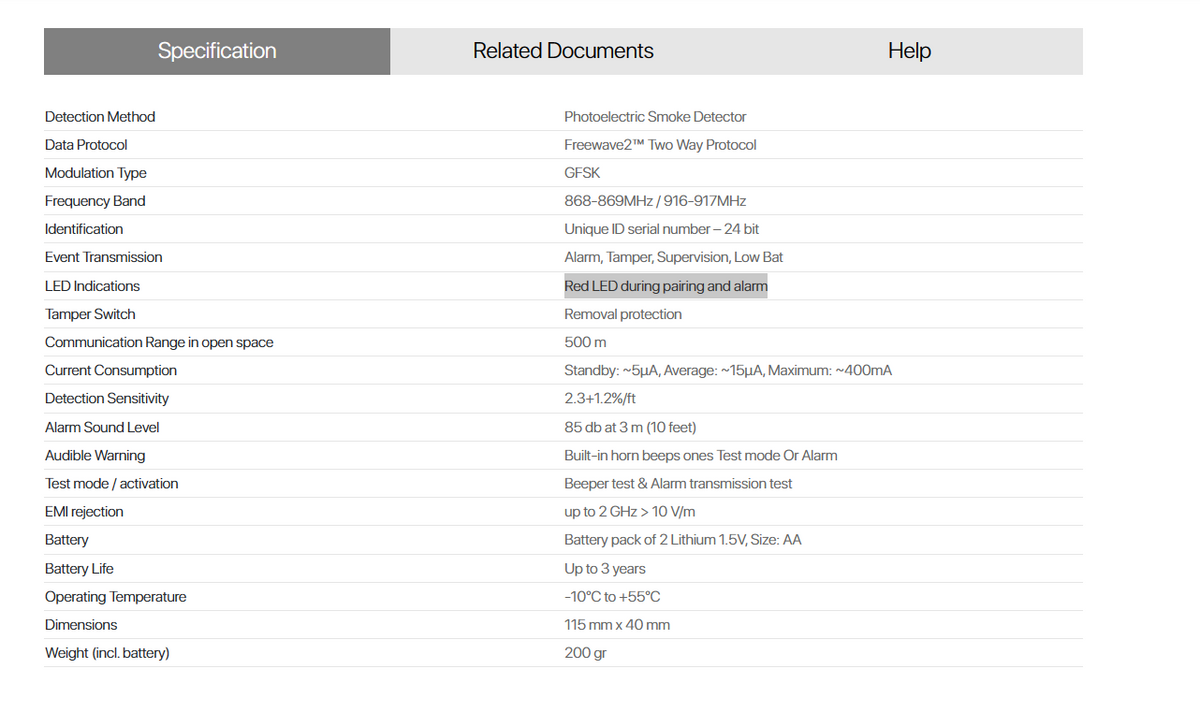Select the Photoelectric Smoke Detector value
Screen dimensions: 1200x727
[x=655, y=117]
